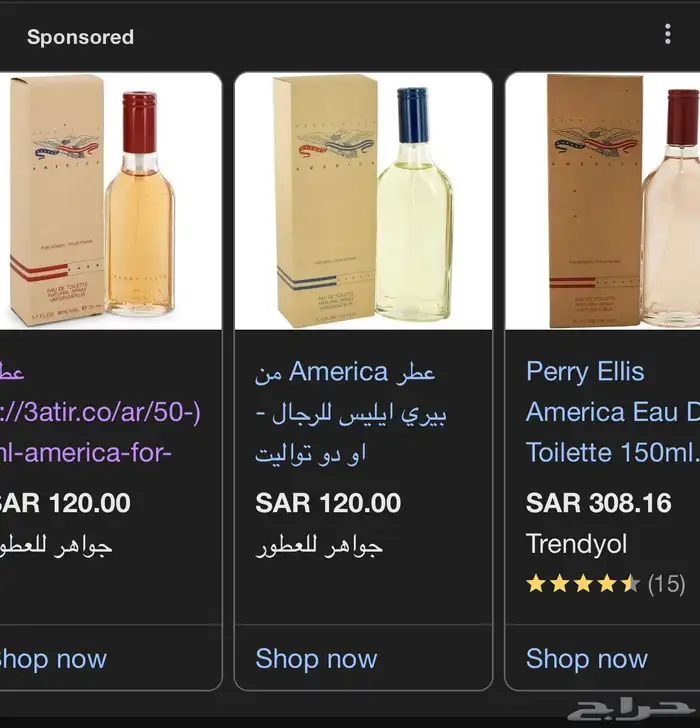Open the 3atir.co america-for link
700x728 pixels.
[95, 413]
